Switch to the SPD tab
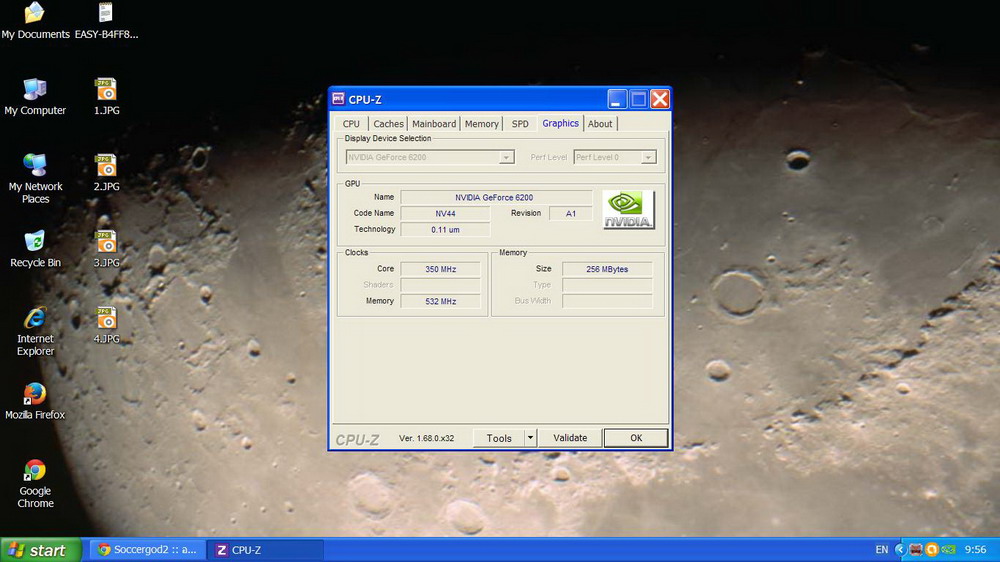This screenshot has height=562, width=1000. click(x=520, y=124)
